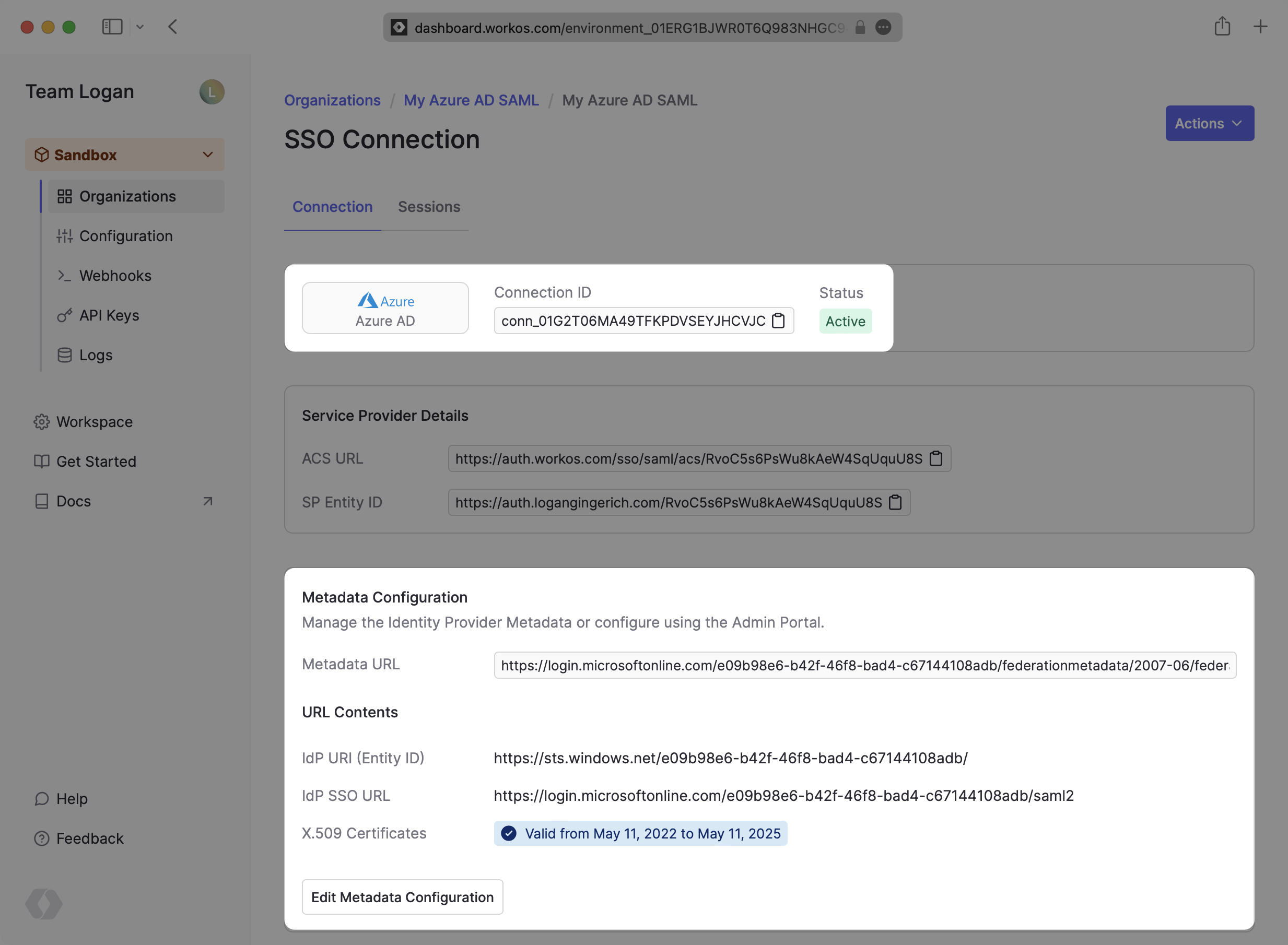Copy the Connection ID to clipboard
Viewport: 1288px width, 945px height.
(778, 321)
